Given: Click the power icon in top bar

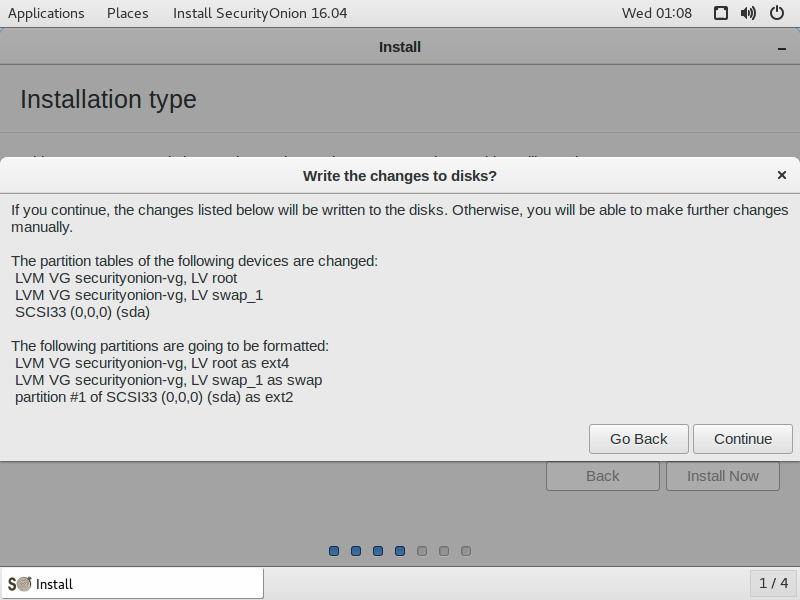Looking at the screenshot, I should click(777, 13).
